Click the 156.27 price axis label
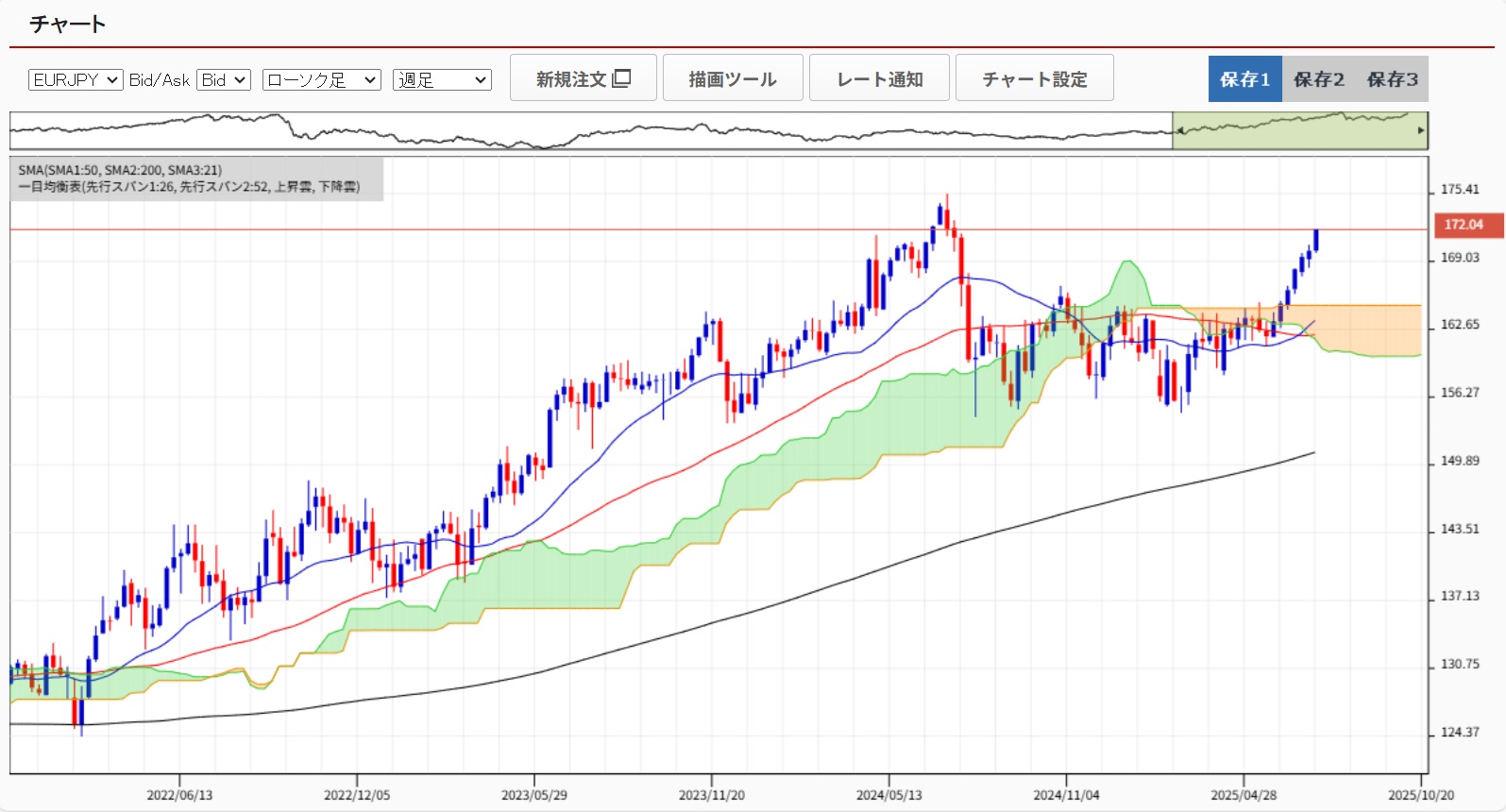The image size is (1506, 812). [1460, 393]
